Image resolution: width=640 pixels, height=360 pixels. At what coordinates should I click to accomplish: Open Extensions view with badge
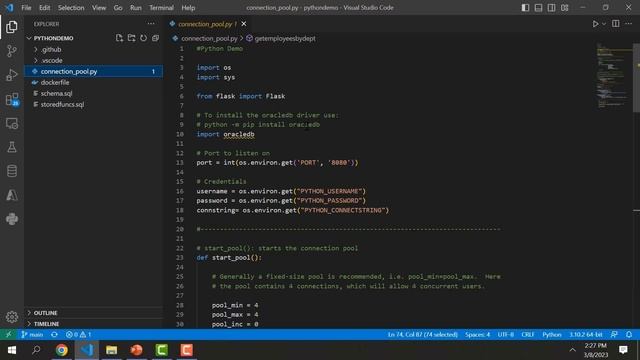point(12,99)
